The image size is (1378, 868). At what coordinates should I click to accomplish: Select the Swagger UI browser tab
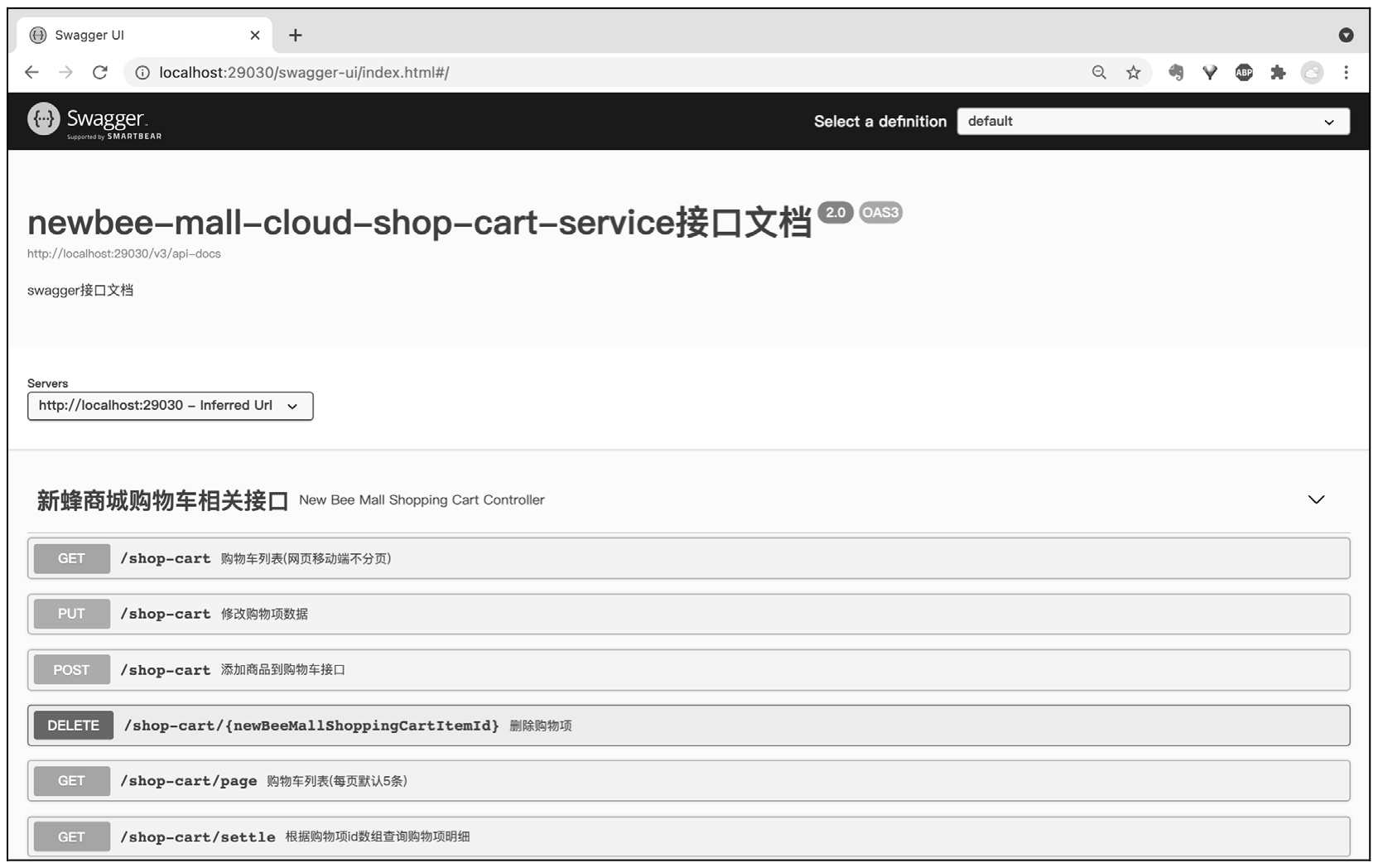click(145, 35)
